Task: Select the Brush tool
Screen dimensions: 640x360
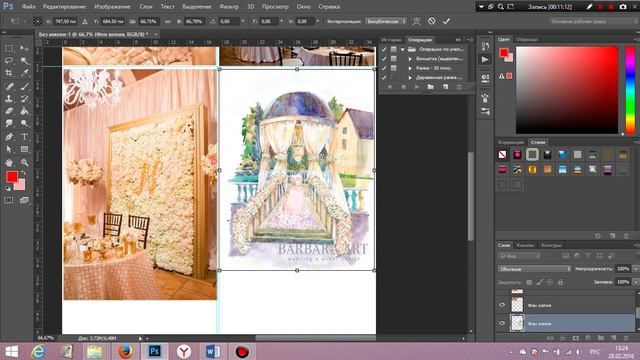Action: tap(24, 86)
